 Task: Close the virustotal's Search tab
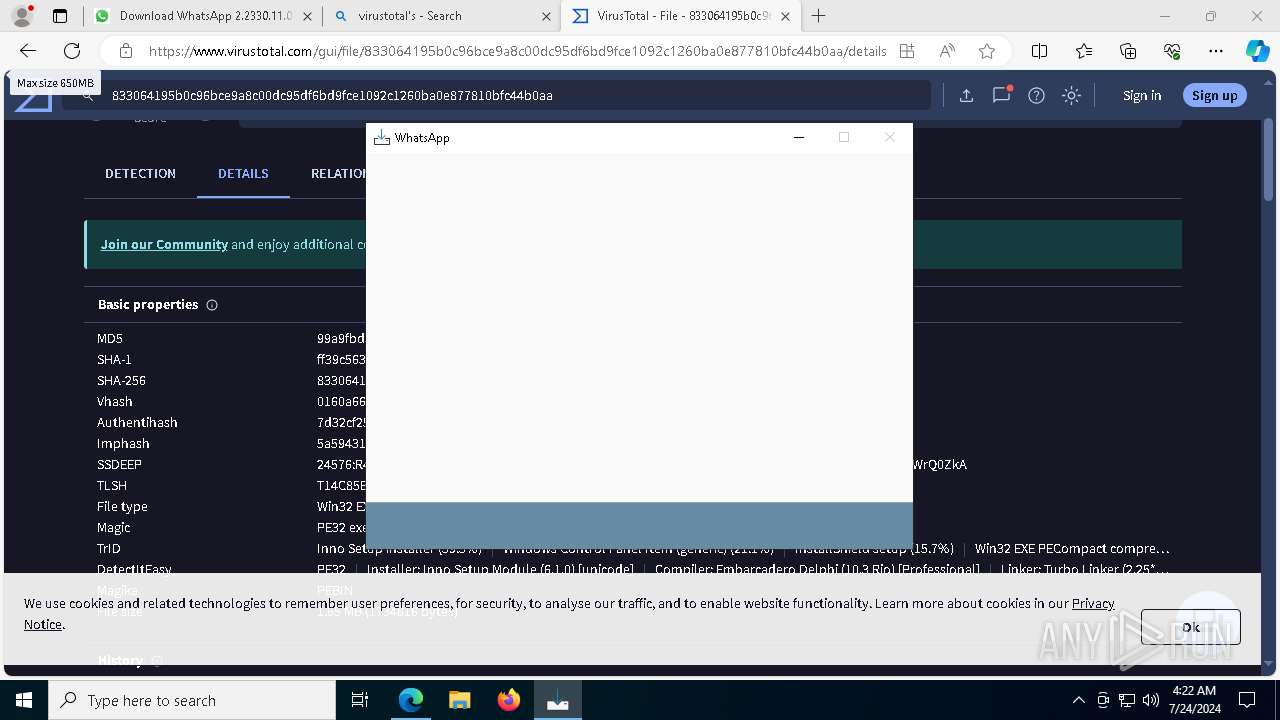click(x=546, y=16)
